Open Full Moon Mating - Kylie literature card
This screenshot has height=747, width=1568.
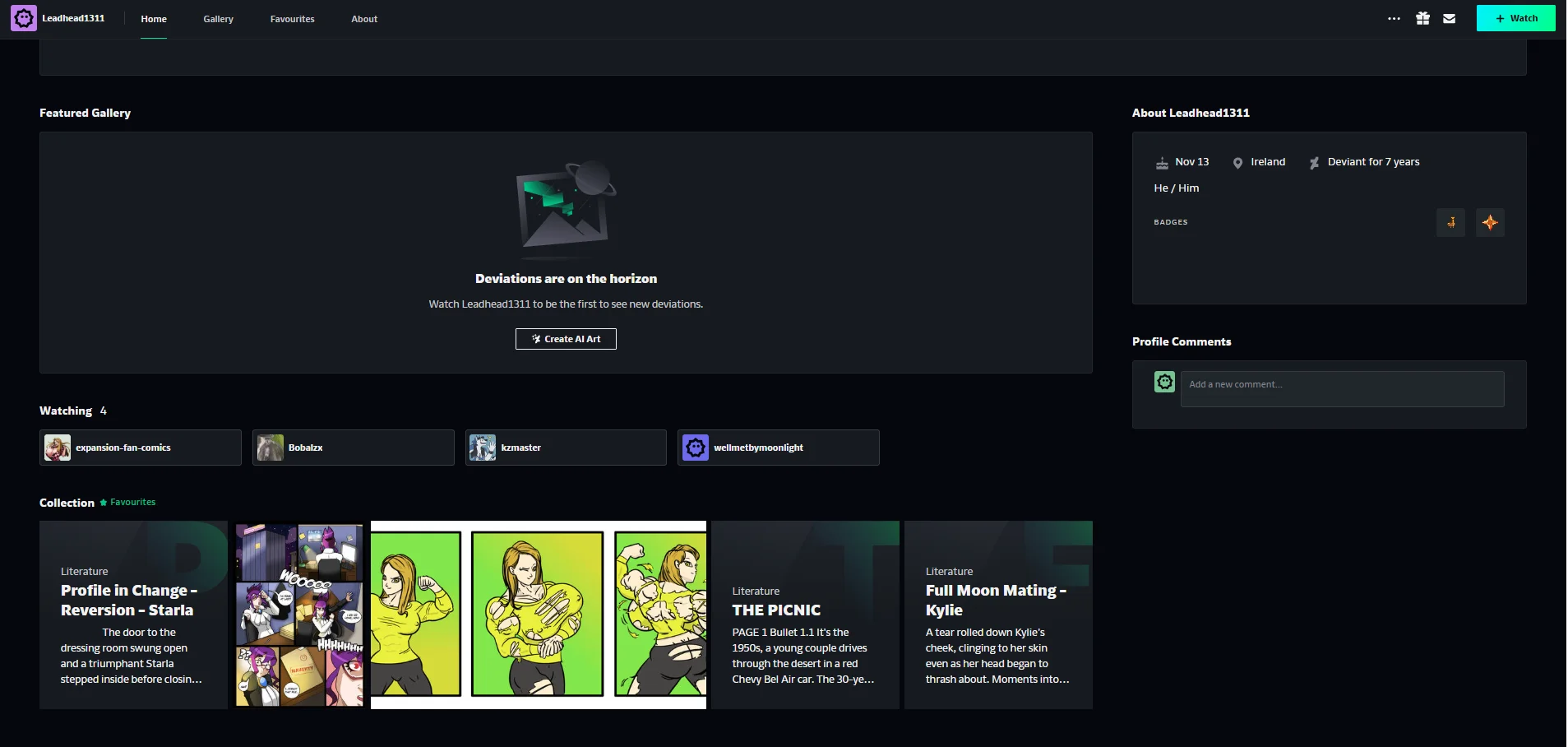click(x=998, y=615)
